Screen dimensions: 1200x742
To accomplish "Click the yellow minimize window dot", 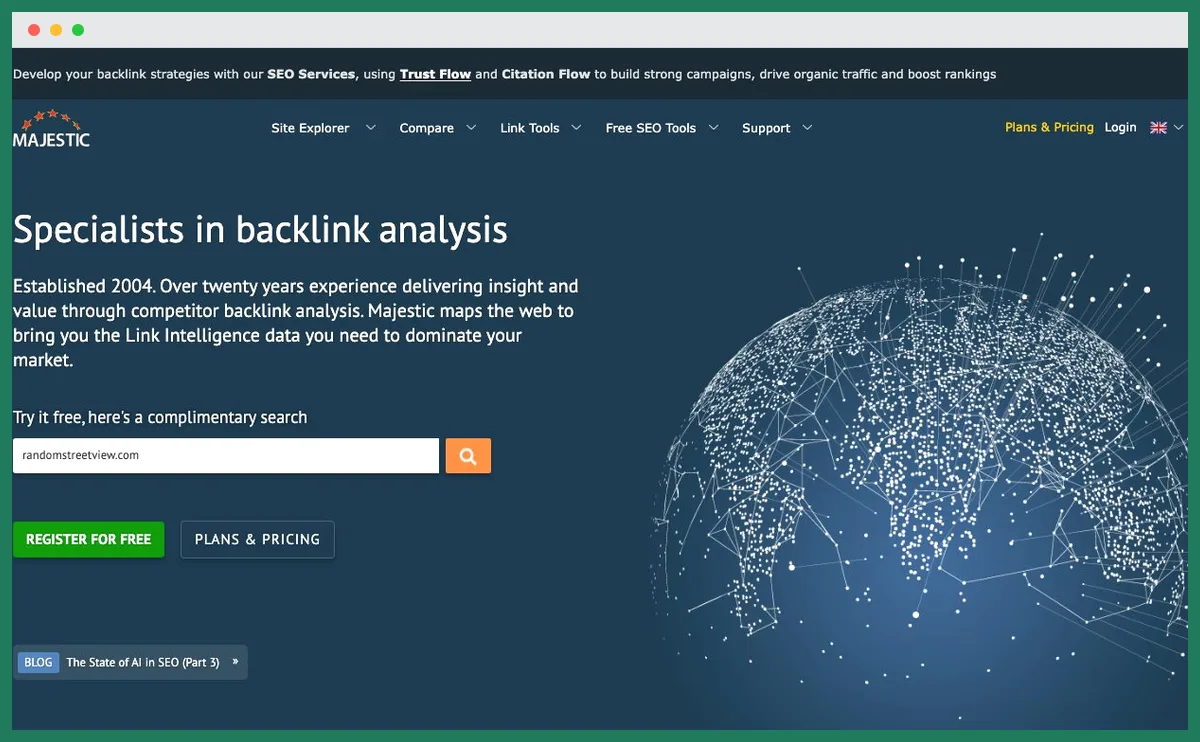I will pyautogui.click(x=56, y=30).
